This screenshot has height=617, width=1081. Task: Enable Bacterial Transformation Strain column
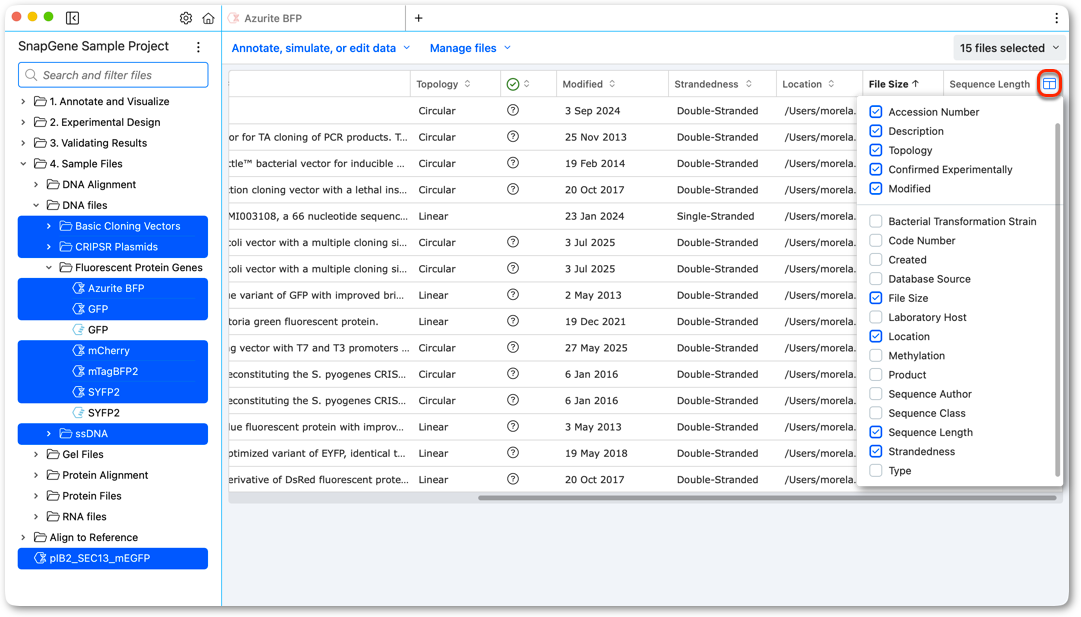click(x=876, y=221)
